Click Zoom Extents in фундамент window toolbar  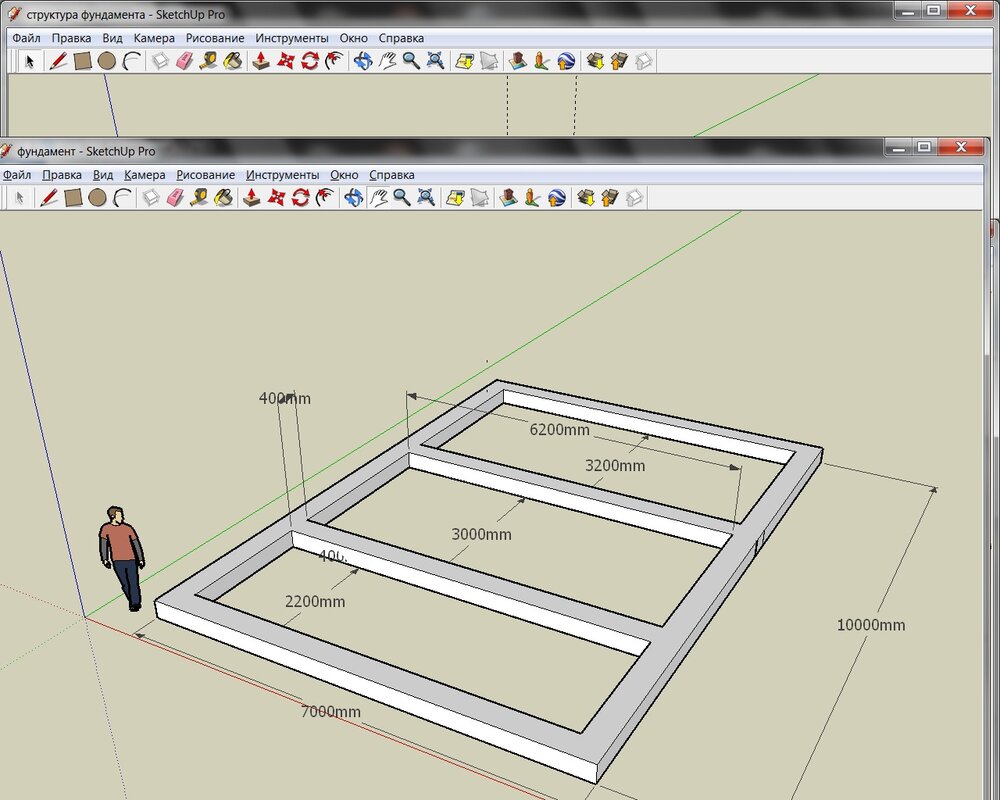click(x=426, y=198)
